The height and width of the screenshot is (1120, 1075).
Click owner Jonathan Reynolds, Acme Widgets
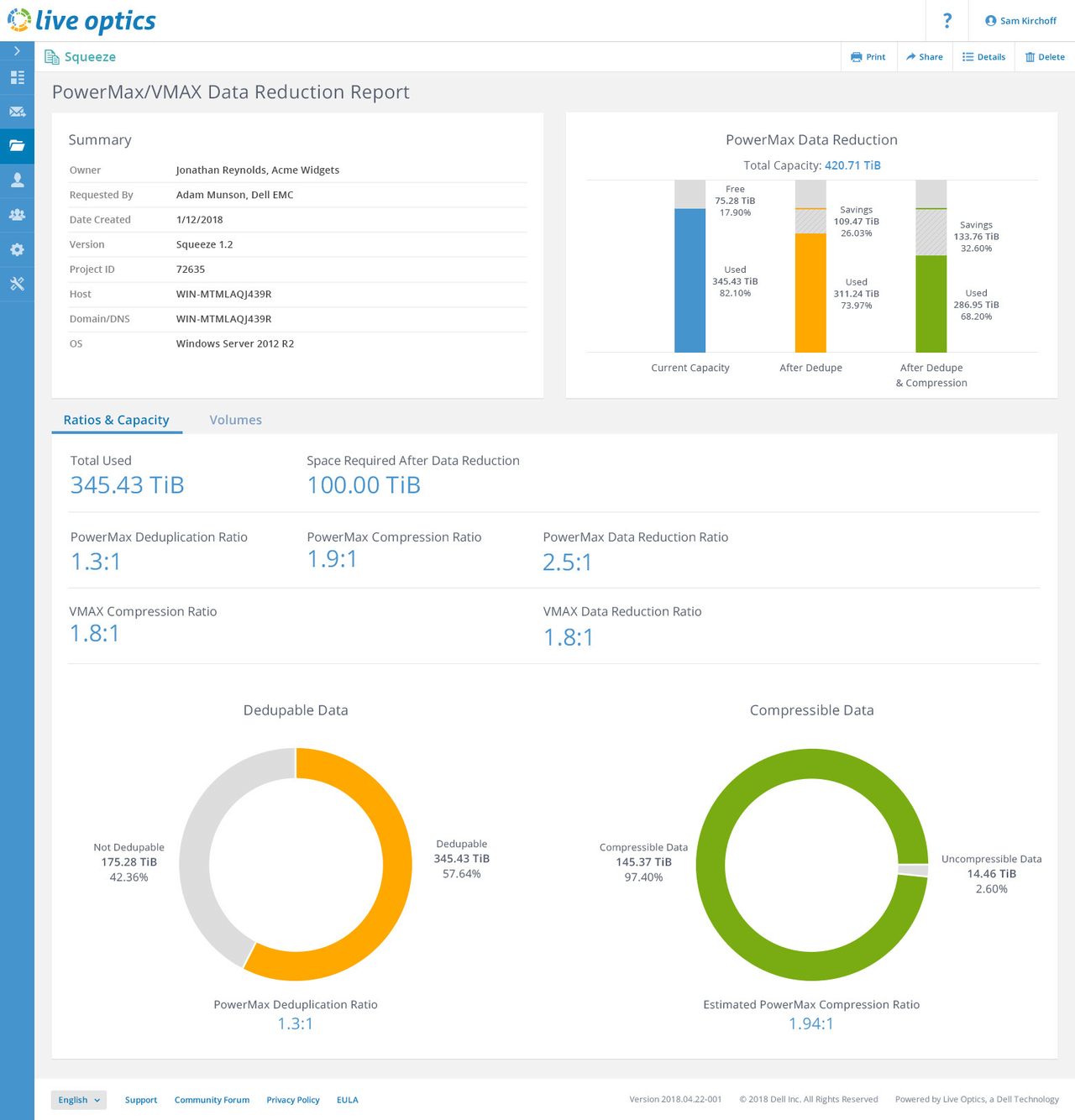pos(258,170)
